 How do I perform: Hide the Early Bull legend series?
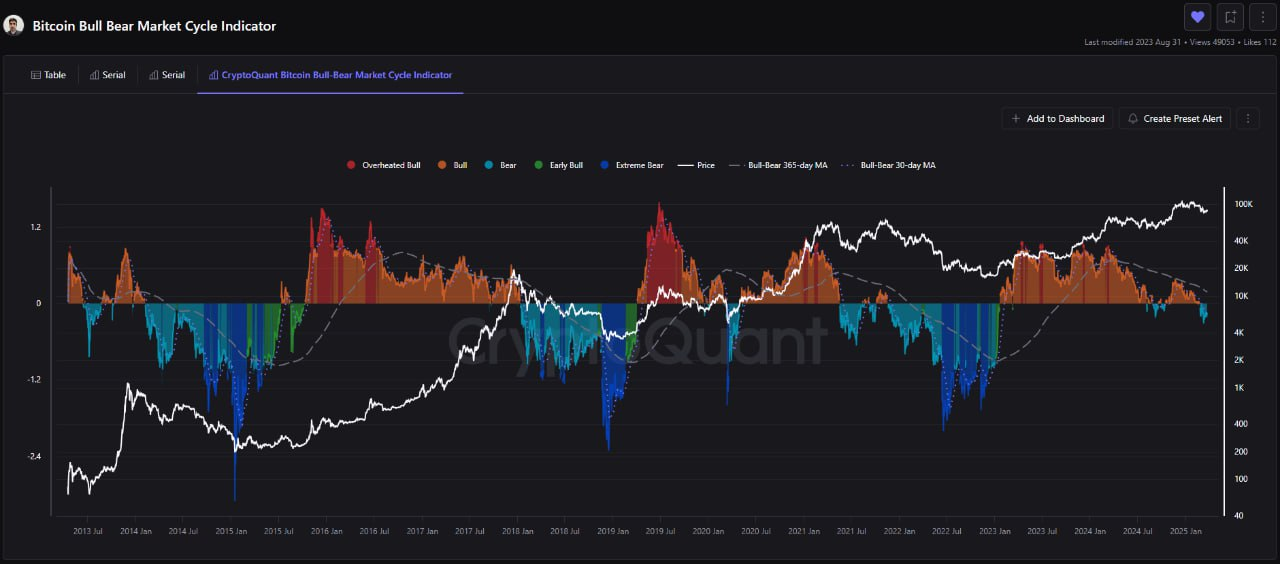tap(558, 165)
